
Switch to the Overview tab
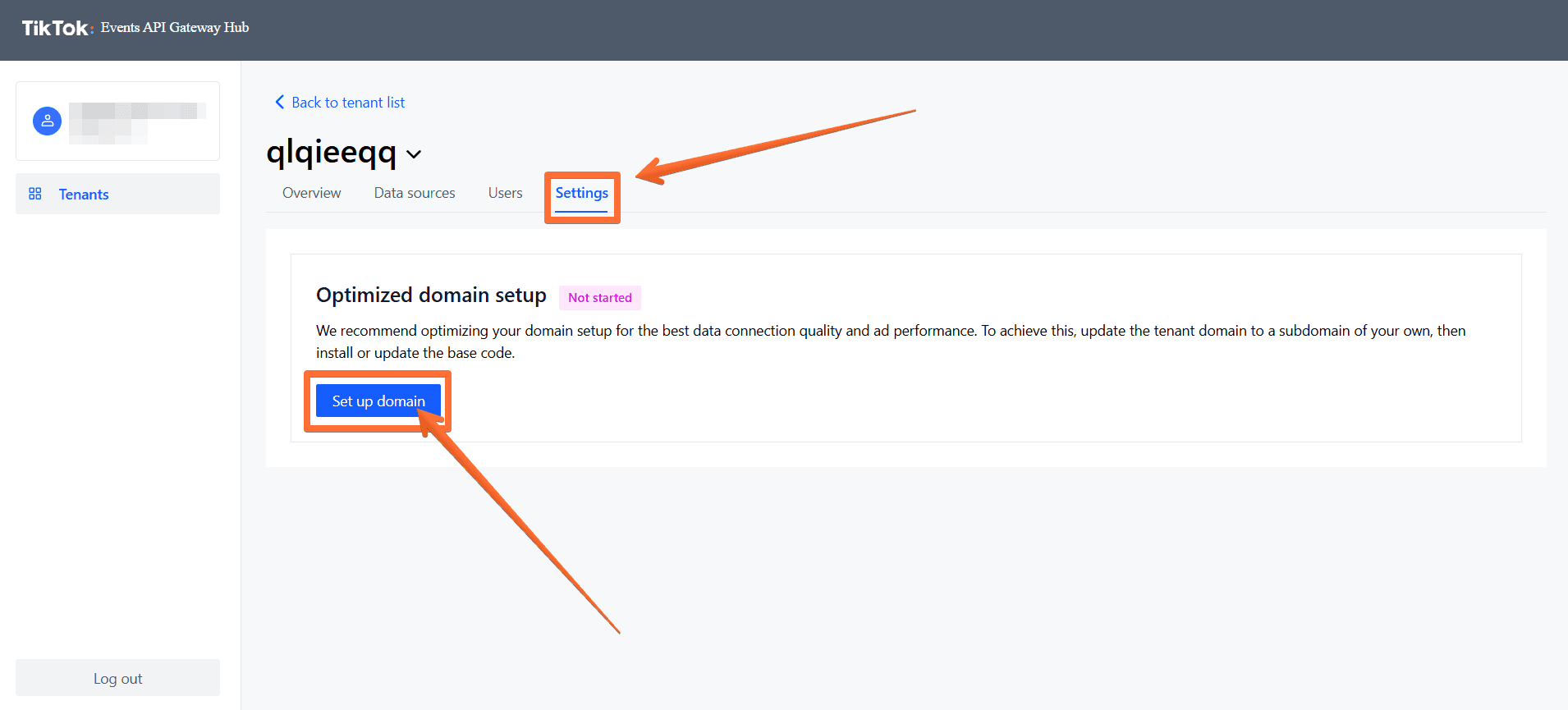[x=311, y=193]
